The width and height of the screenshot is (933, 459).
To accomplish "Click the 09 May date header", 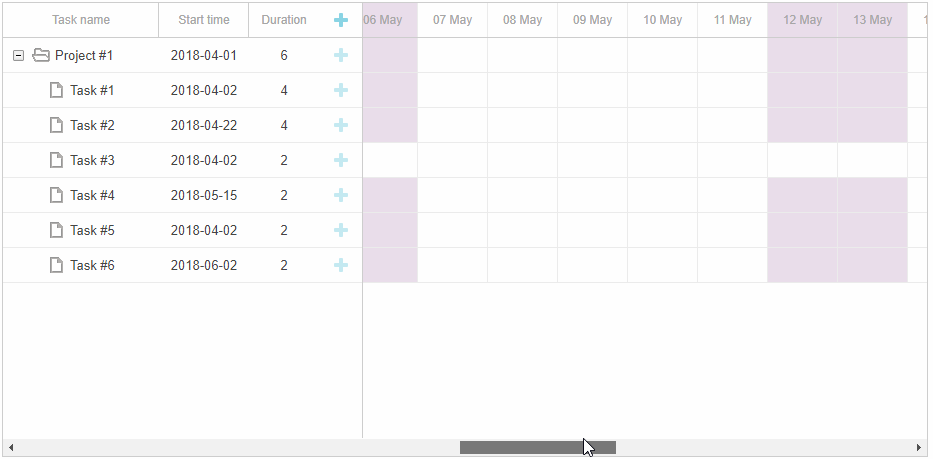I will pyautogui.click(x=592, y=20).
